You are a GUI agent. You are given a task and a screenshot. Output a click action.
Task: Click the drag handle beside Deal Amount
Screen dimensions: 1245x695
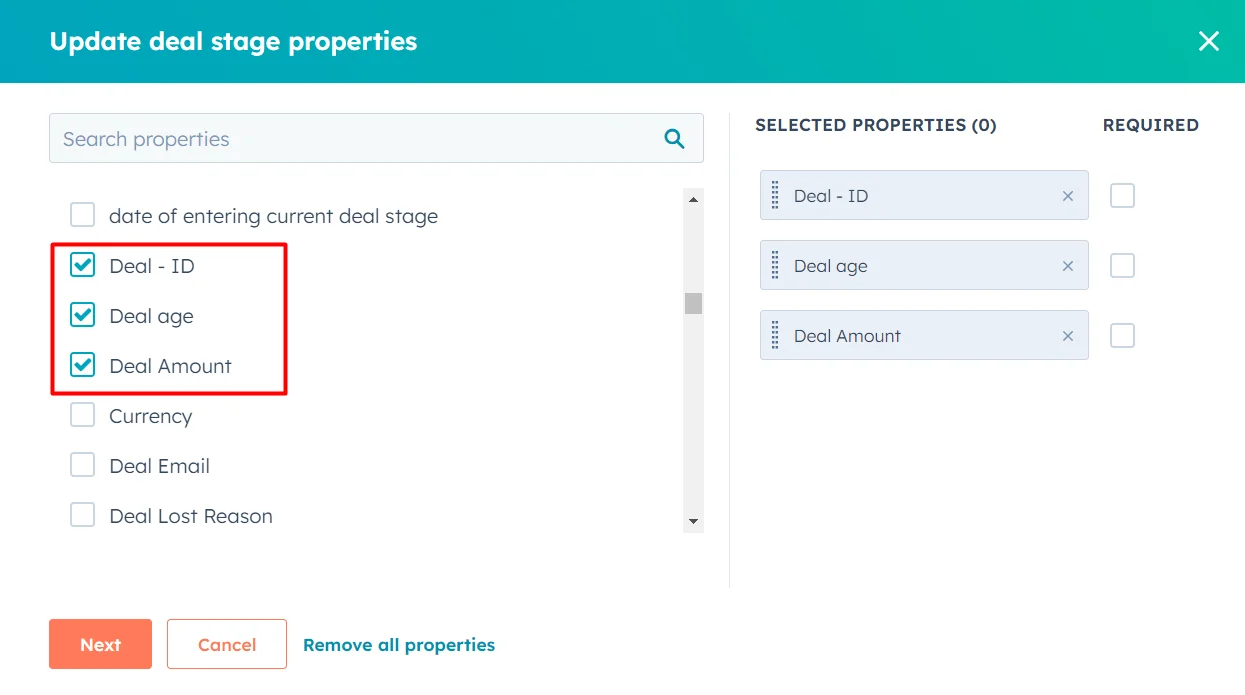point(775,335)
